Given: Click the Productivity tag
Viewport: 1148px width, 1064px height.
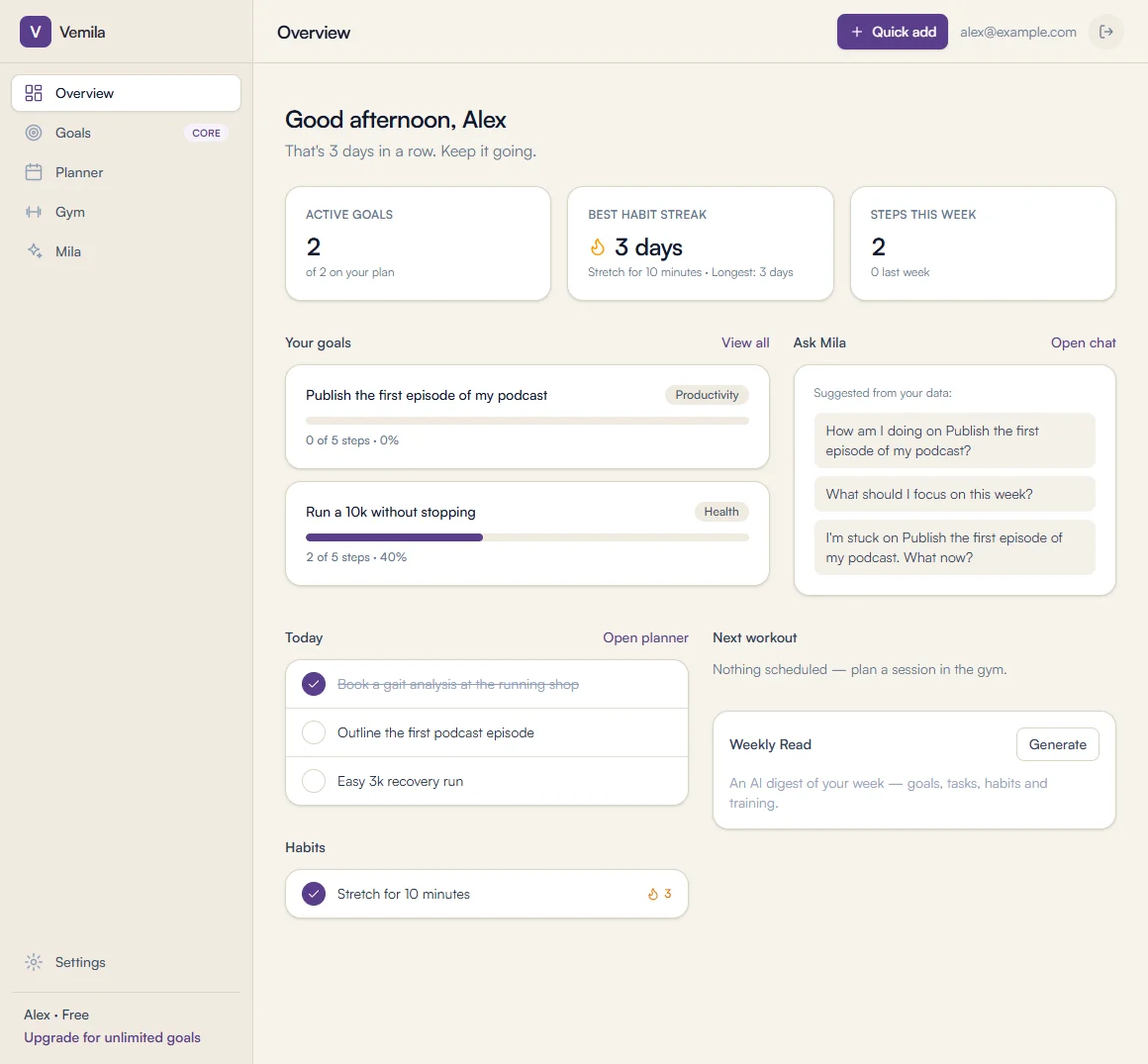Looking at the screenshot, I should click(x=707, y=395).
